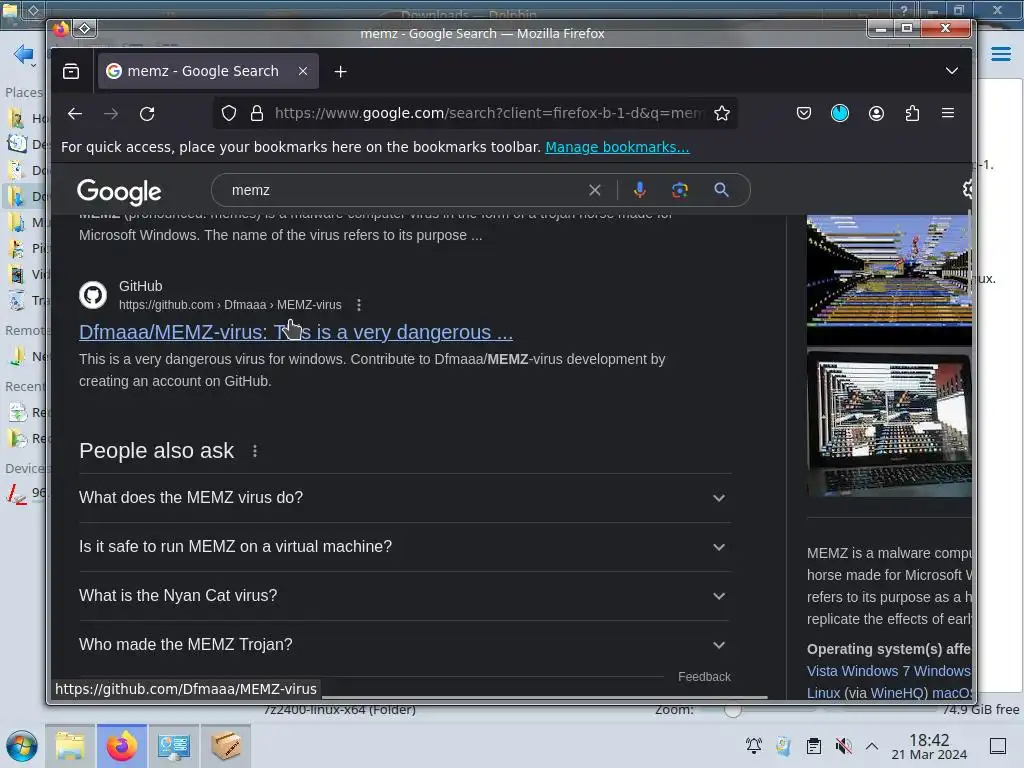Open GitHub favicon in search result
The height and width of the screenshot is (768, 1024).
[93, 295]
